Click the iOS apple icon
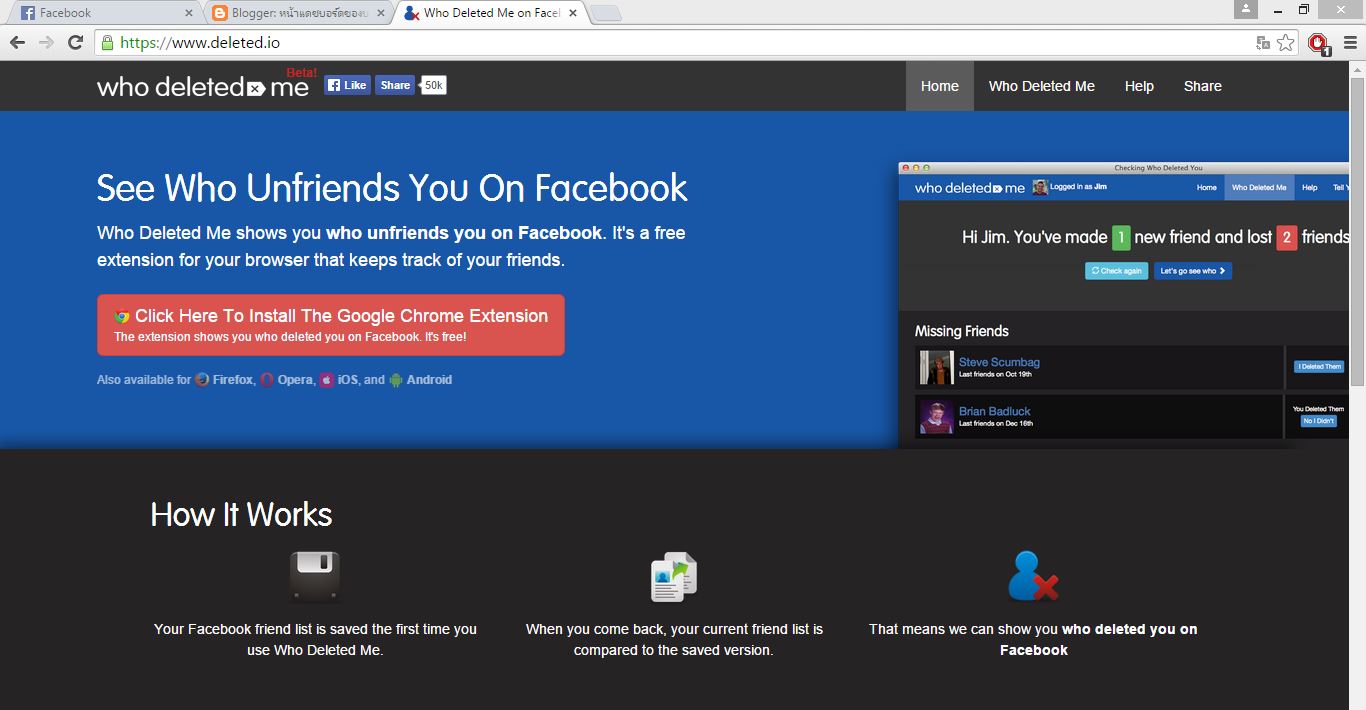This screenshot has width=1366, height=710. tap(327, 380)
